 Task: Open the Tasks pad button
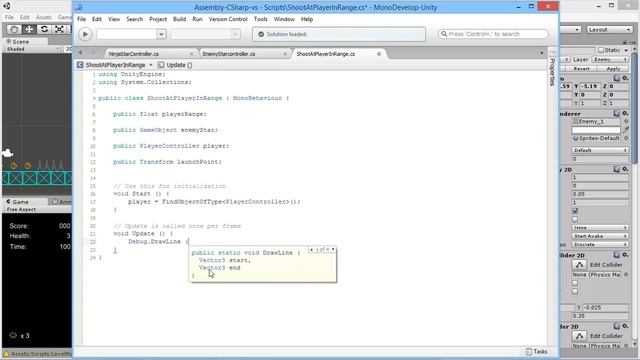click(536, 351)
